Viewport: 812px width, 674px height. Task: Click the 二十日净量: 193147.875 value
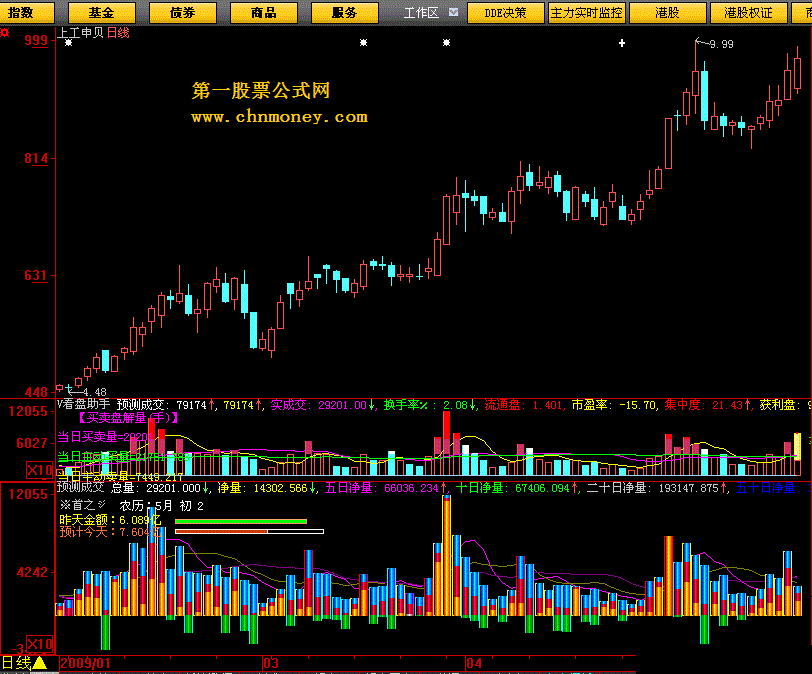click(658, 488)
